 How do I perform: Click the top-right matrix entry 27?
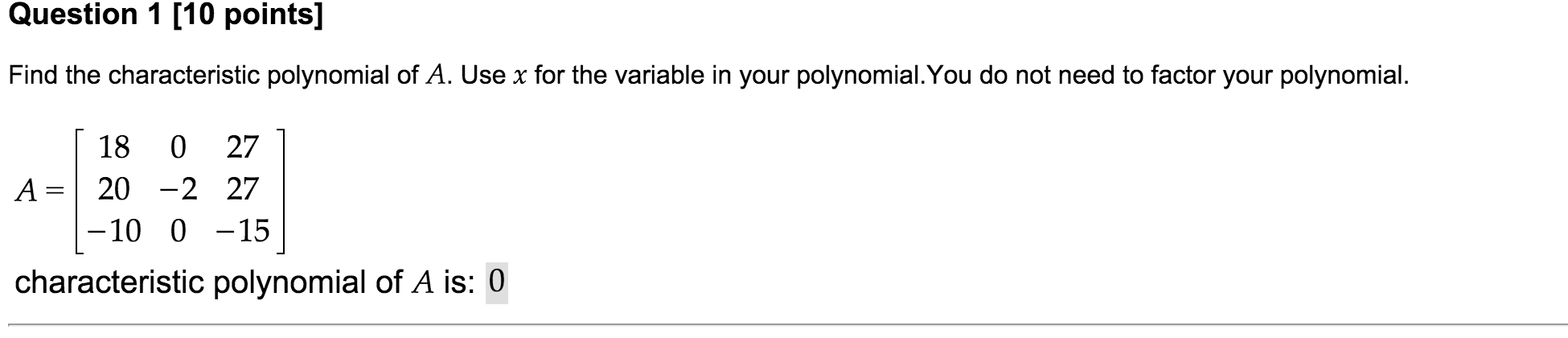click(x=242, y=147)
